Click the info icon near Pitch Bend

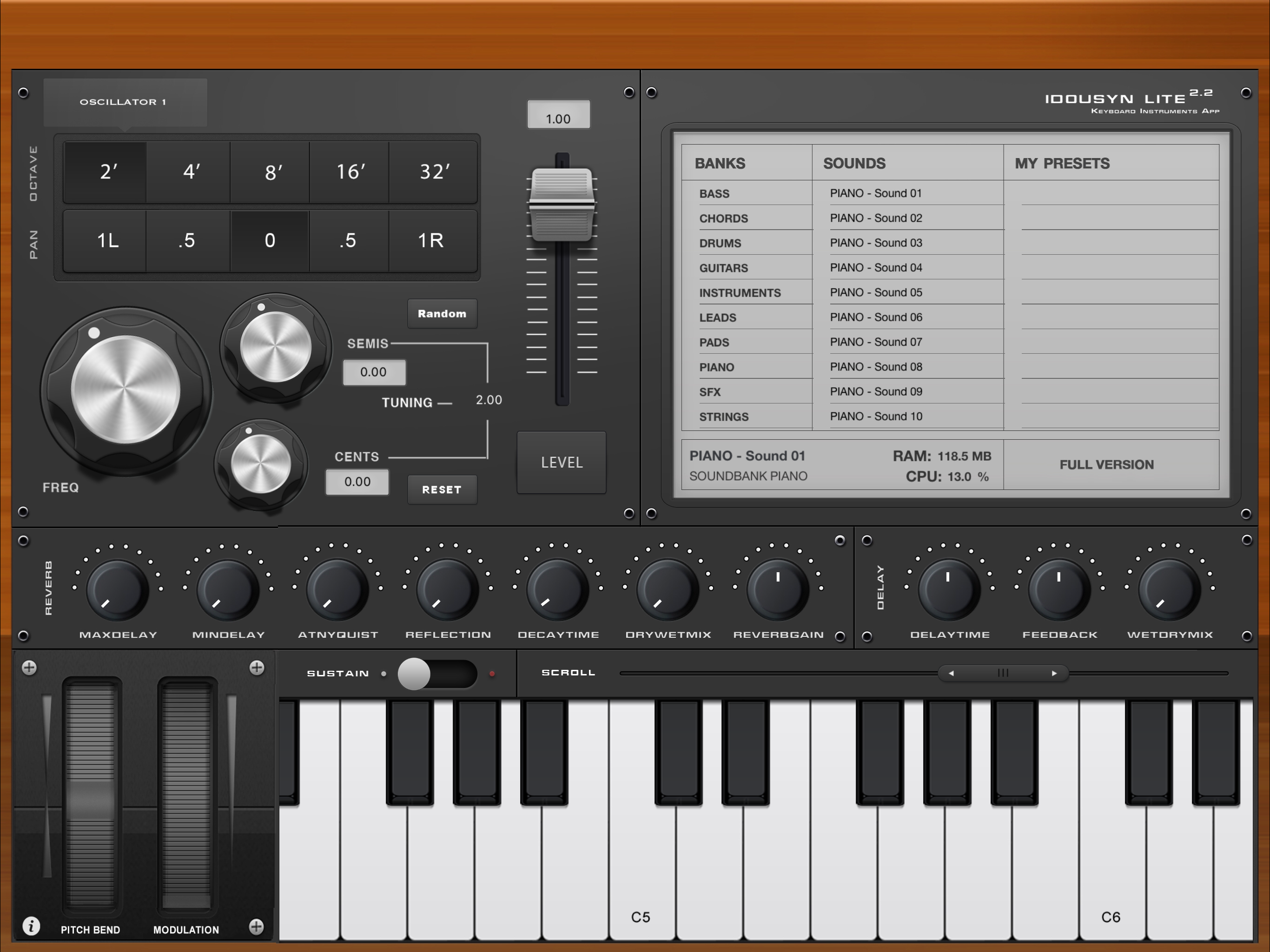[x=31, y=926]
